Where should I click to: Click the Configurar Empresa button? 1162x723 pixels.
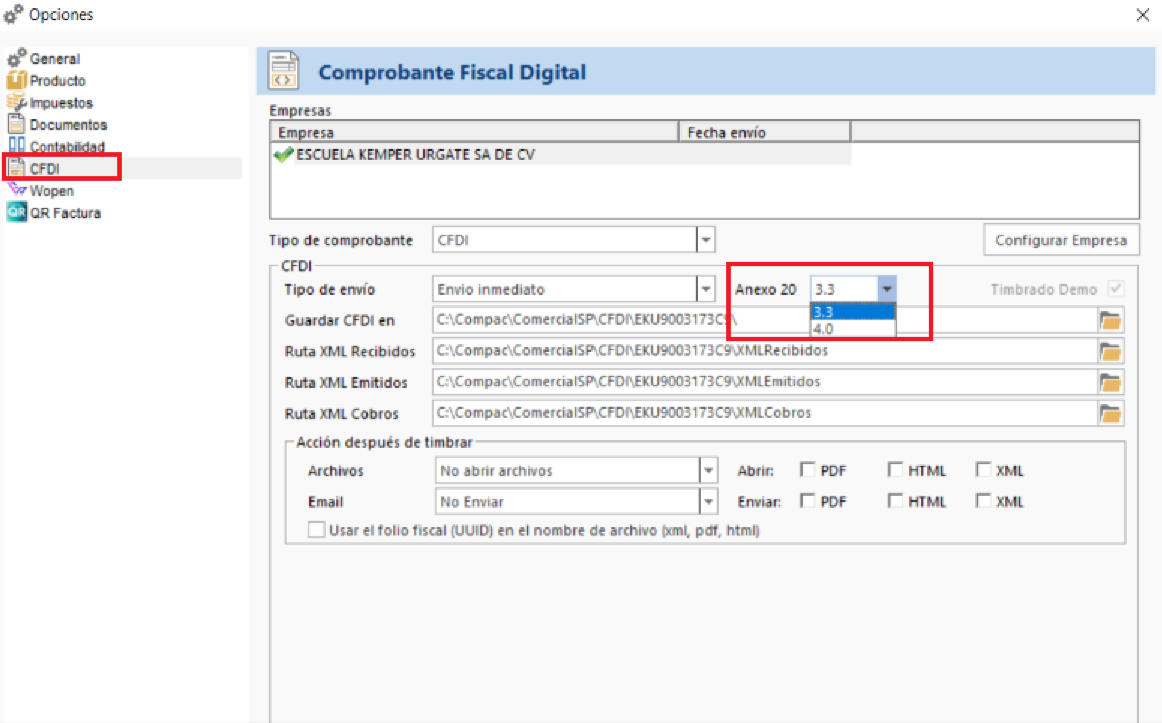[x=1061, y=240]
